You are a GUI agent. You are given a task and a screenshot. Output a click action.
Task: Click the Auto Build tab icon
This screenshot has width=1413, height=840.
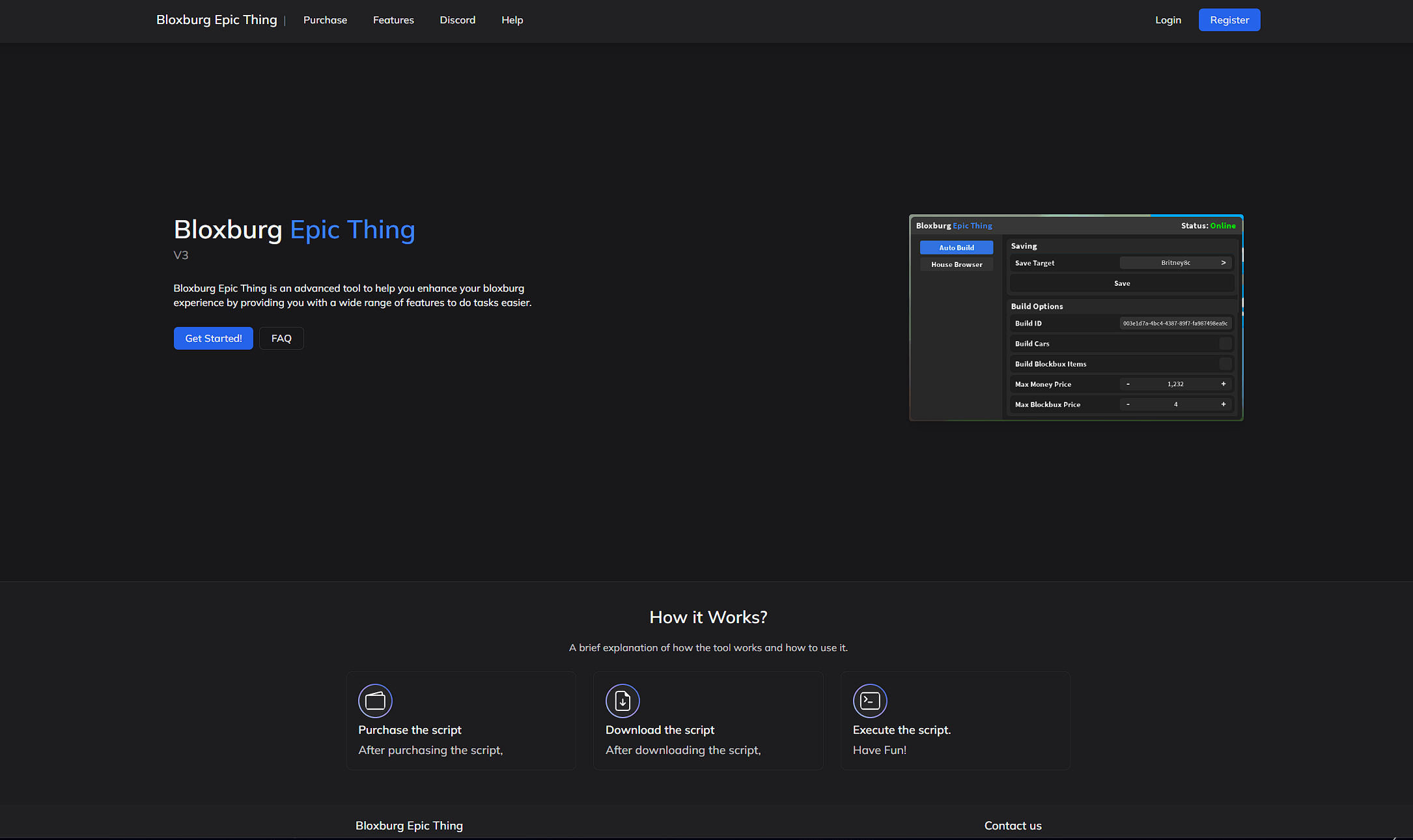956,247
